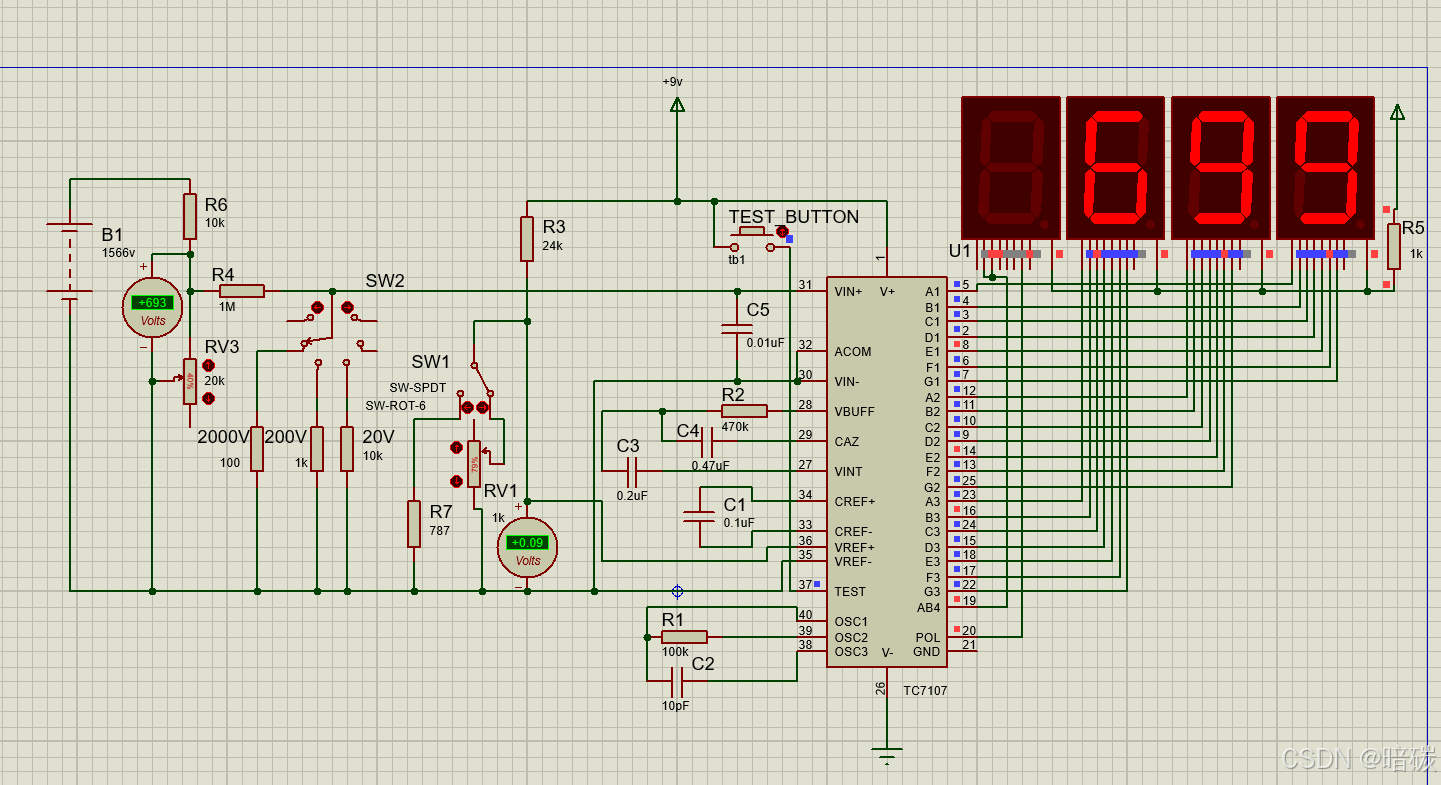
Task: Increase RV3 with its up arrow
Action: point(209,366)
